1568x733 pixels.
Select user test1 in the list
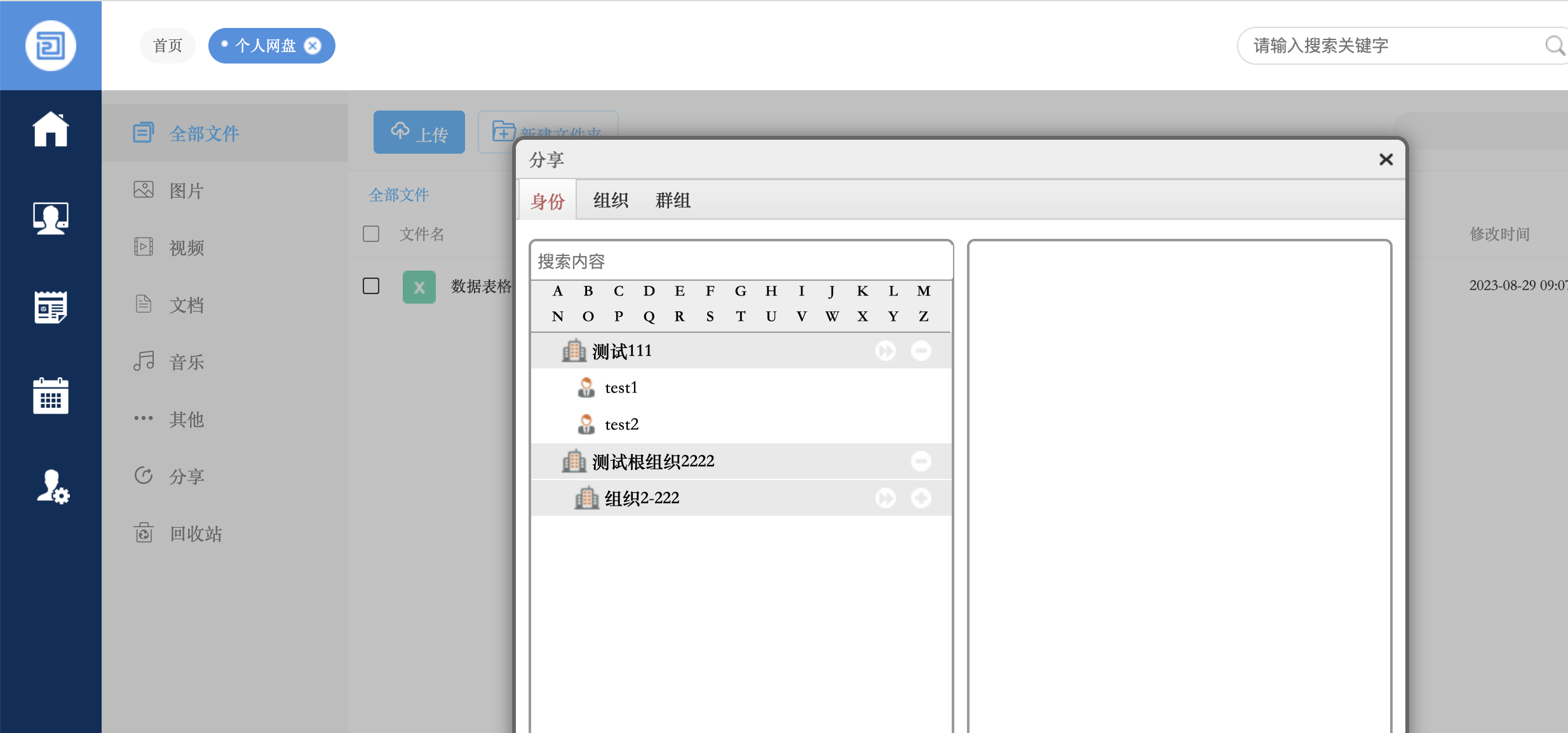coord(620,387)
